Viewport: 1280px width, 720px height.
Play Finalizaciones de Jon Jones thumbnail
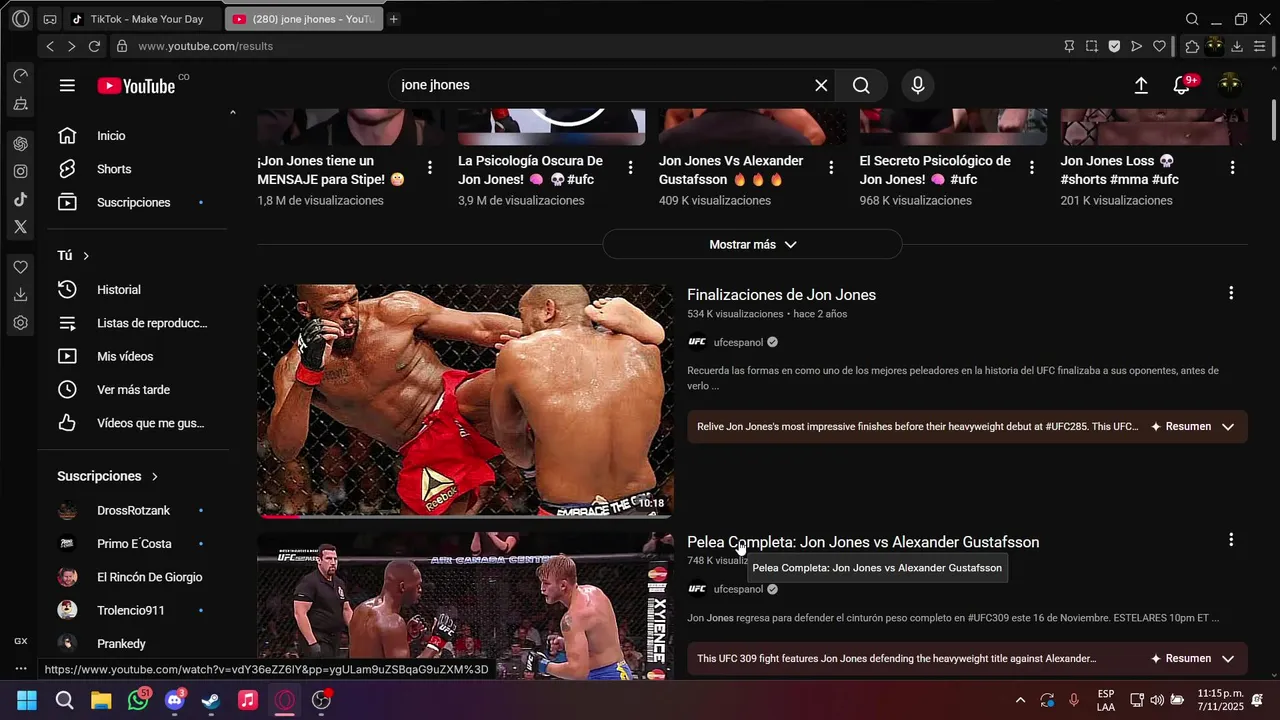[465, 401]
